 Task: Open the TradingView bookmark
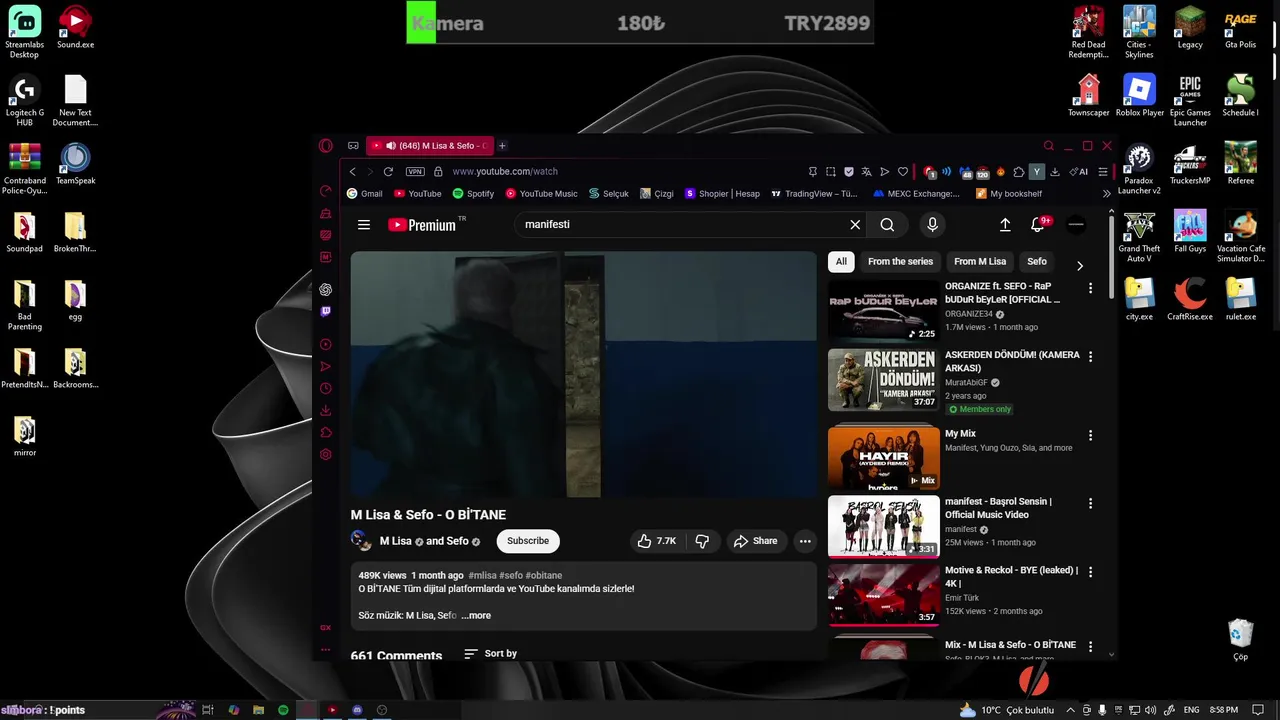click(x=815, y=194)
